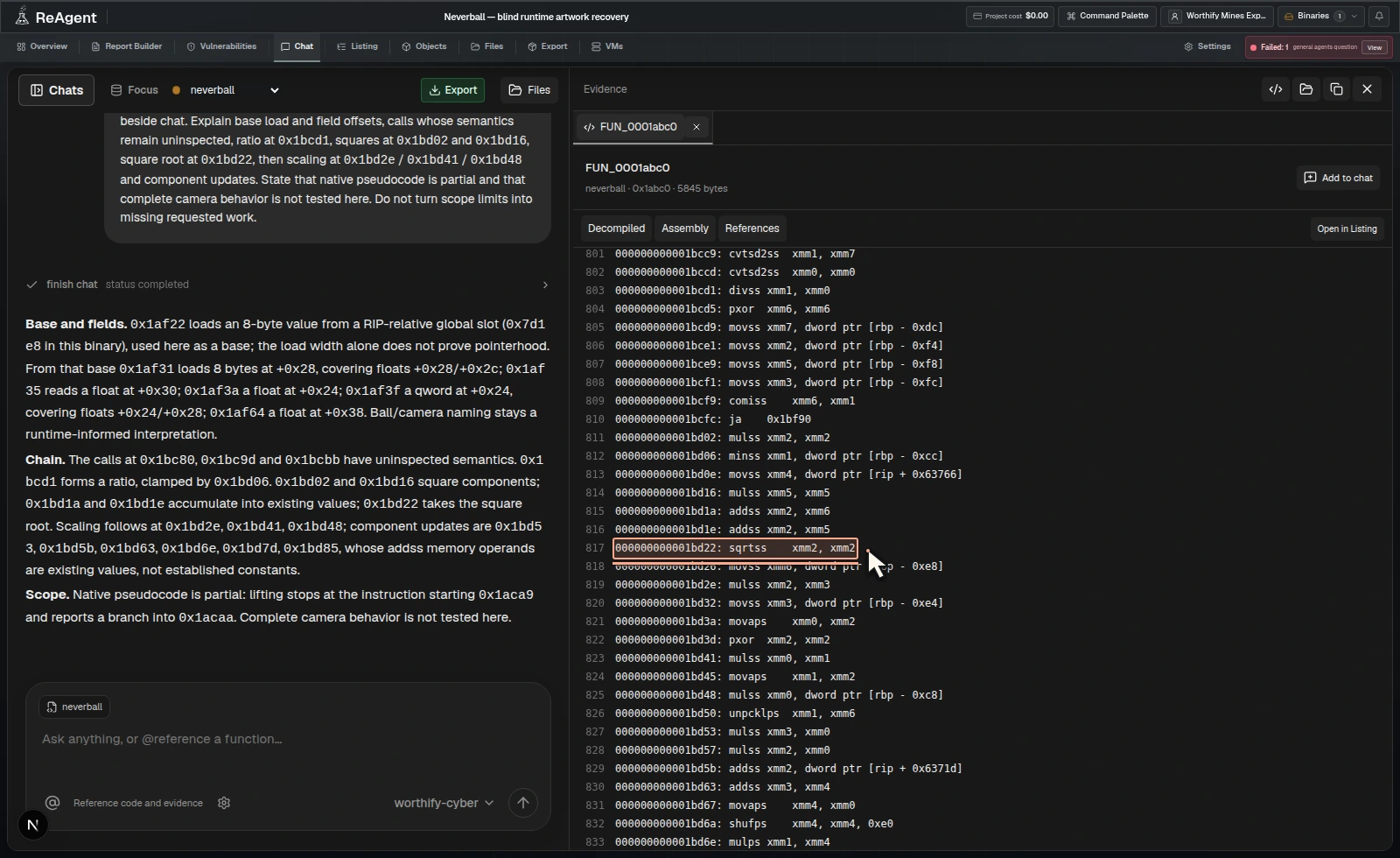Click the send arrow button

pos(523,803)
